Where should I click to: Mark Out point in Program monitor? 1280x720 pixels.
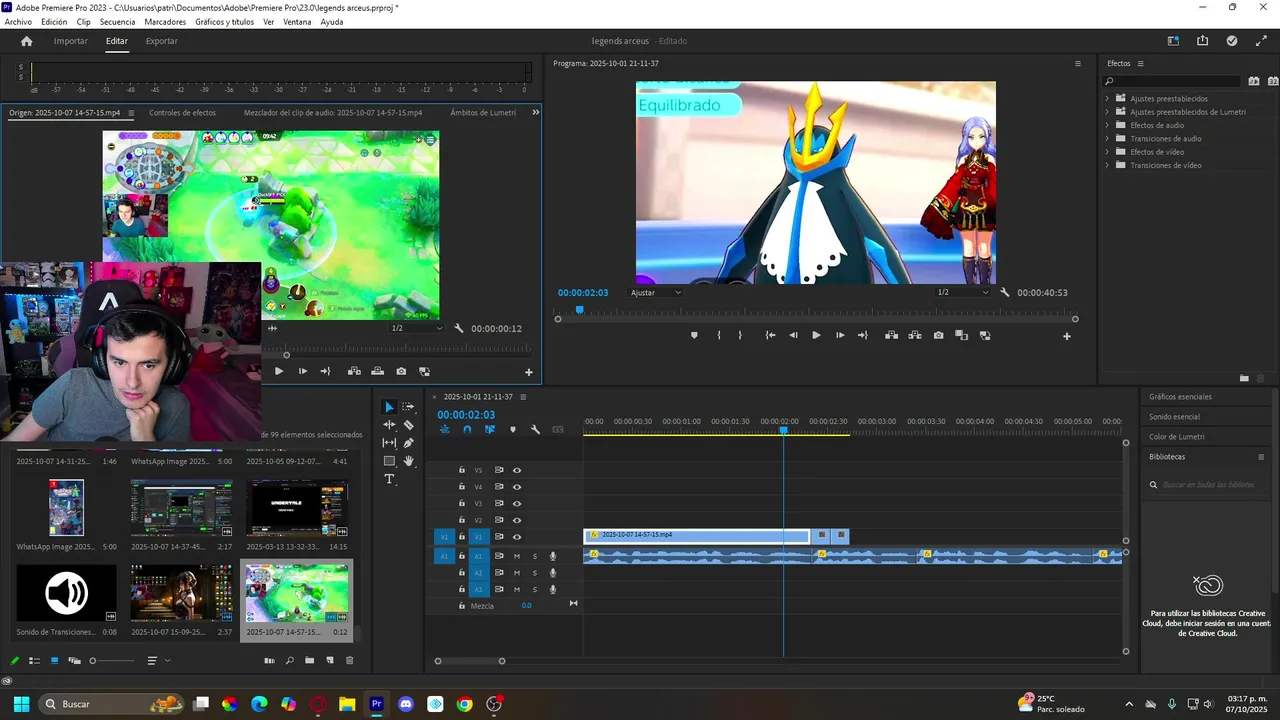tap(740, 335)
